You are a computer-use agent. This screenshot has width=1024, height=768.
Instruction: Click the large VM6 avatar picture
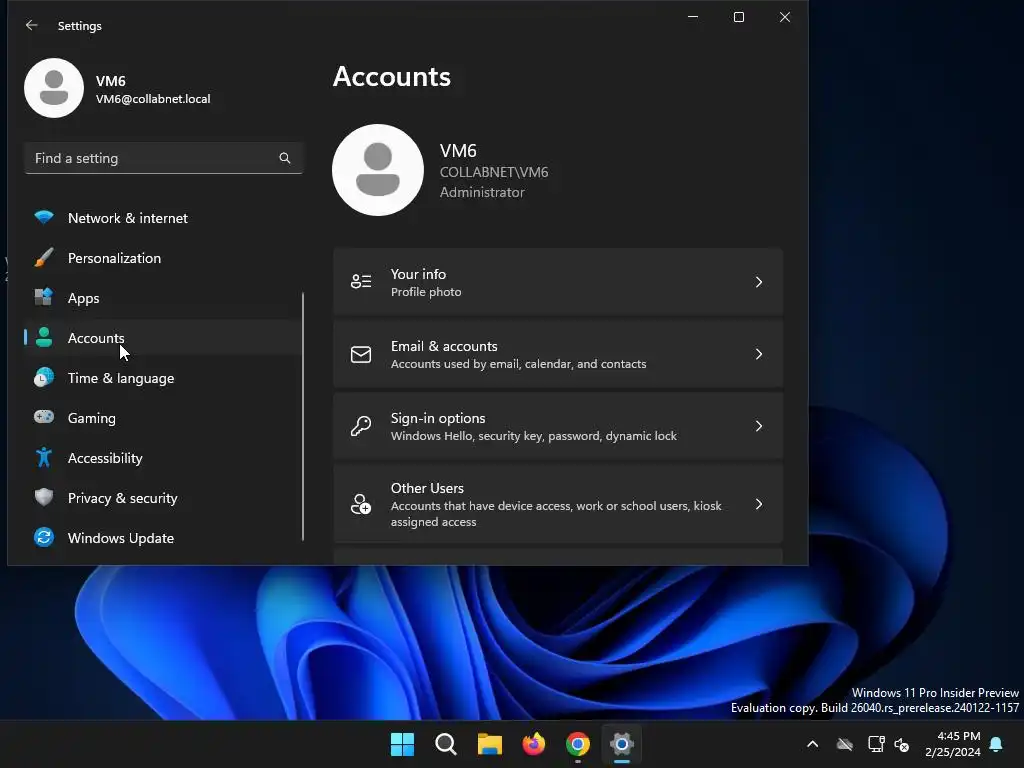click(x=377, y=170)
